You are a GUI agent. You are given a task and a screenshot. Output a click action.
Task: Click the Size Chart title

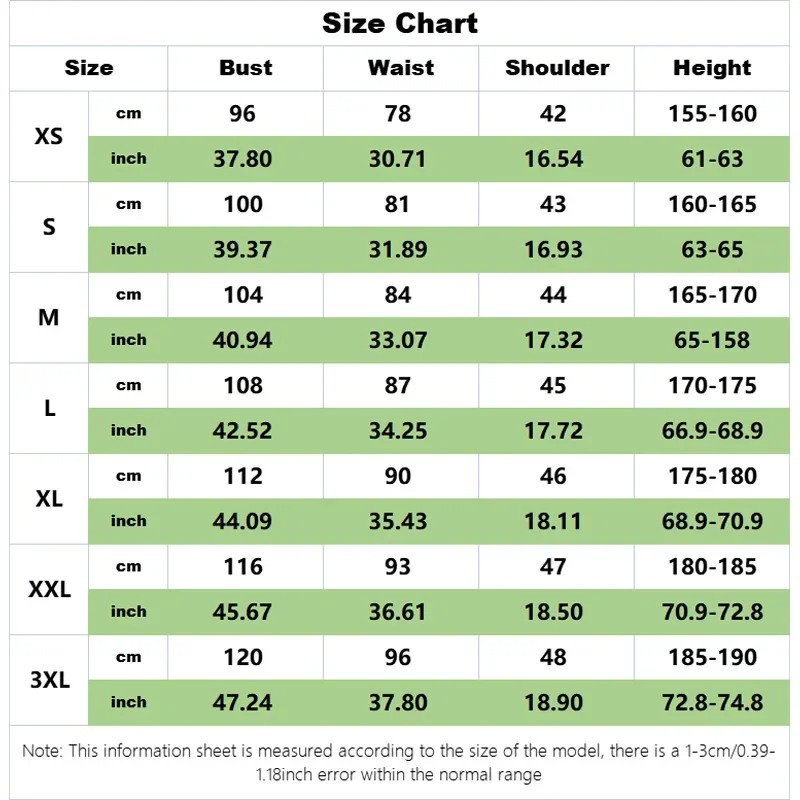(x=400, y=24)
